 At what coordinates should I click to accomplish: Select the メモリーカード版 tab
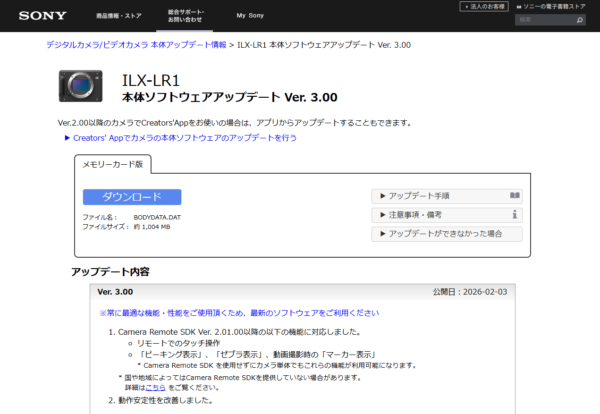click(113, 164)
